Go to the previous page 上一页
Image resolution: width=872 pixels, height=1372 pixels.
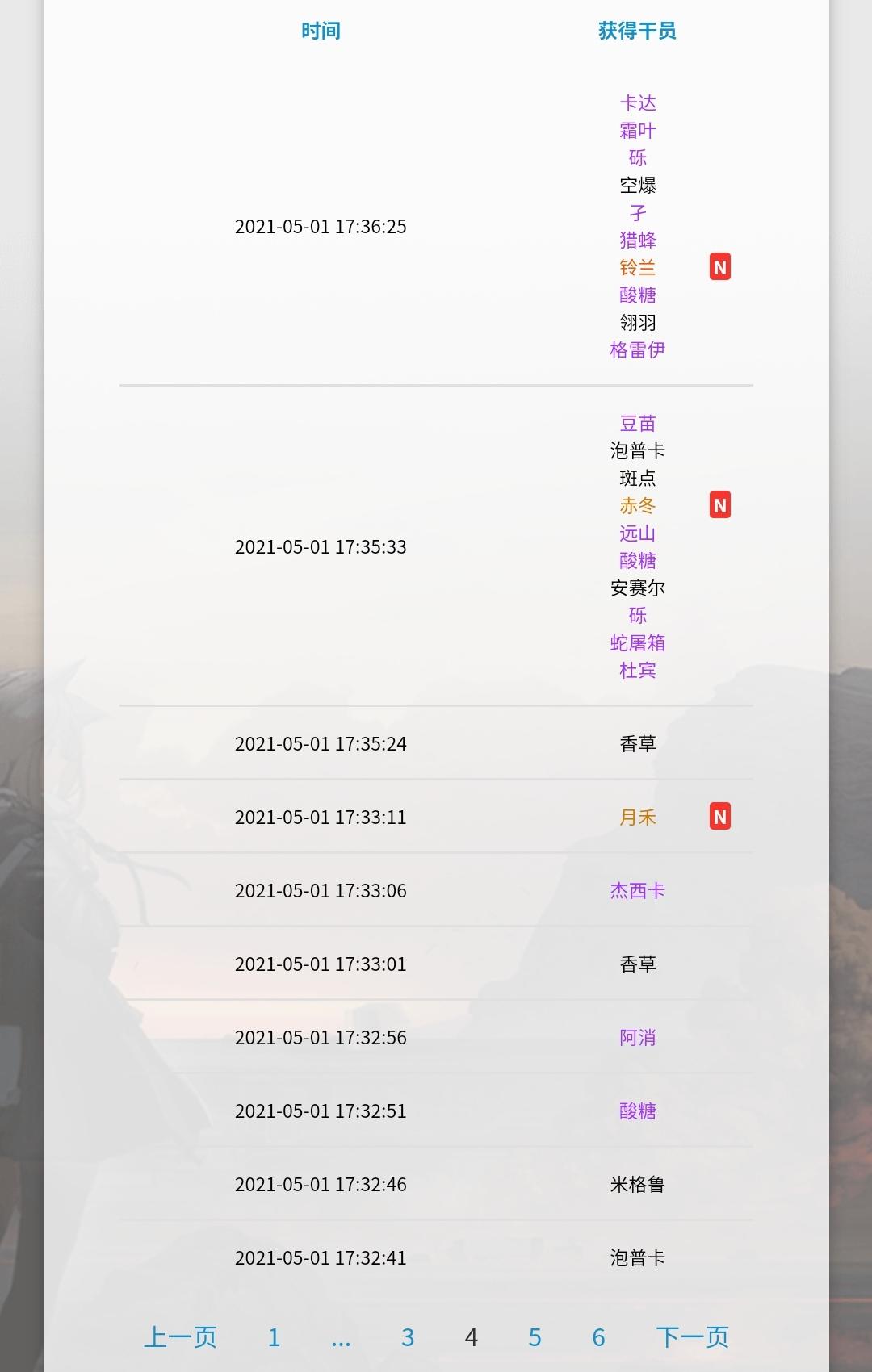point(180,1337)
